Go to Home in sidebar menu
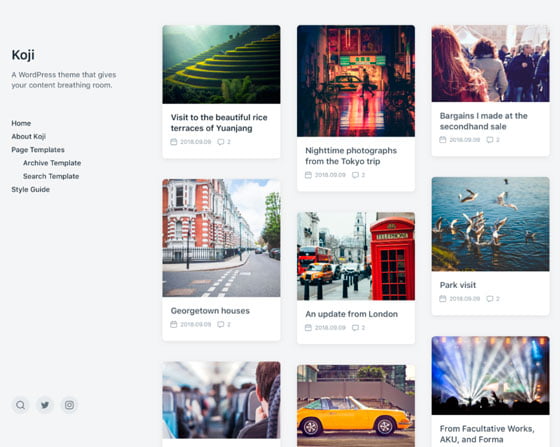The width and height of the screenshot is (560, 447). pos(21,123)
